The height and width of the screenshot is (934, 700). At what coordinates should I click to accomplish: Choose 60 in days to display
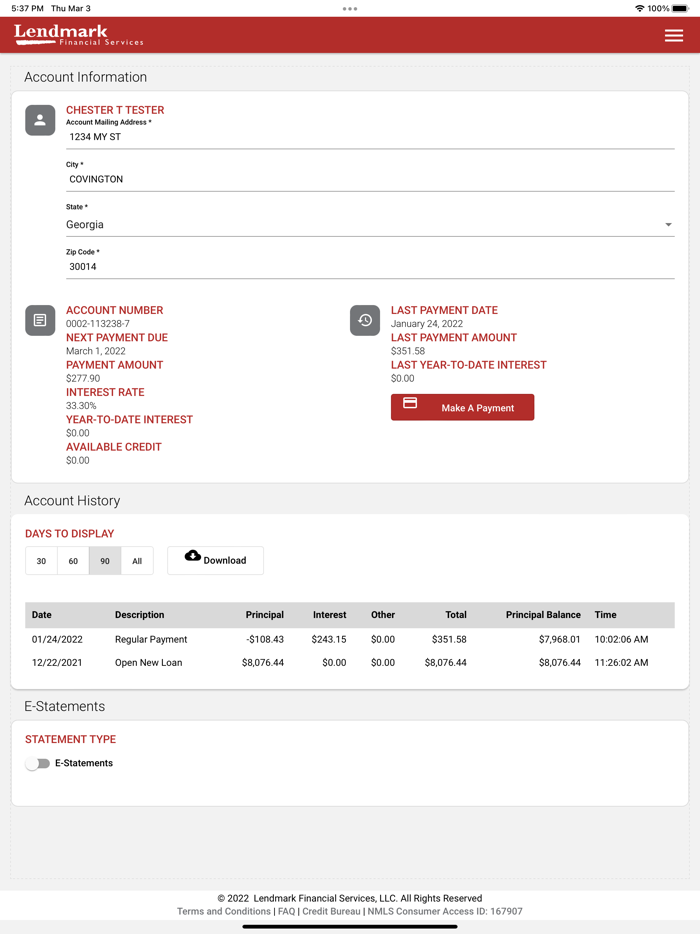(73, 561)
